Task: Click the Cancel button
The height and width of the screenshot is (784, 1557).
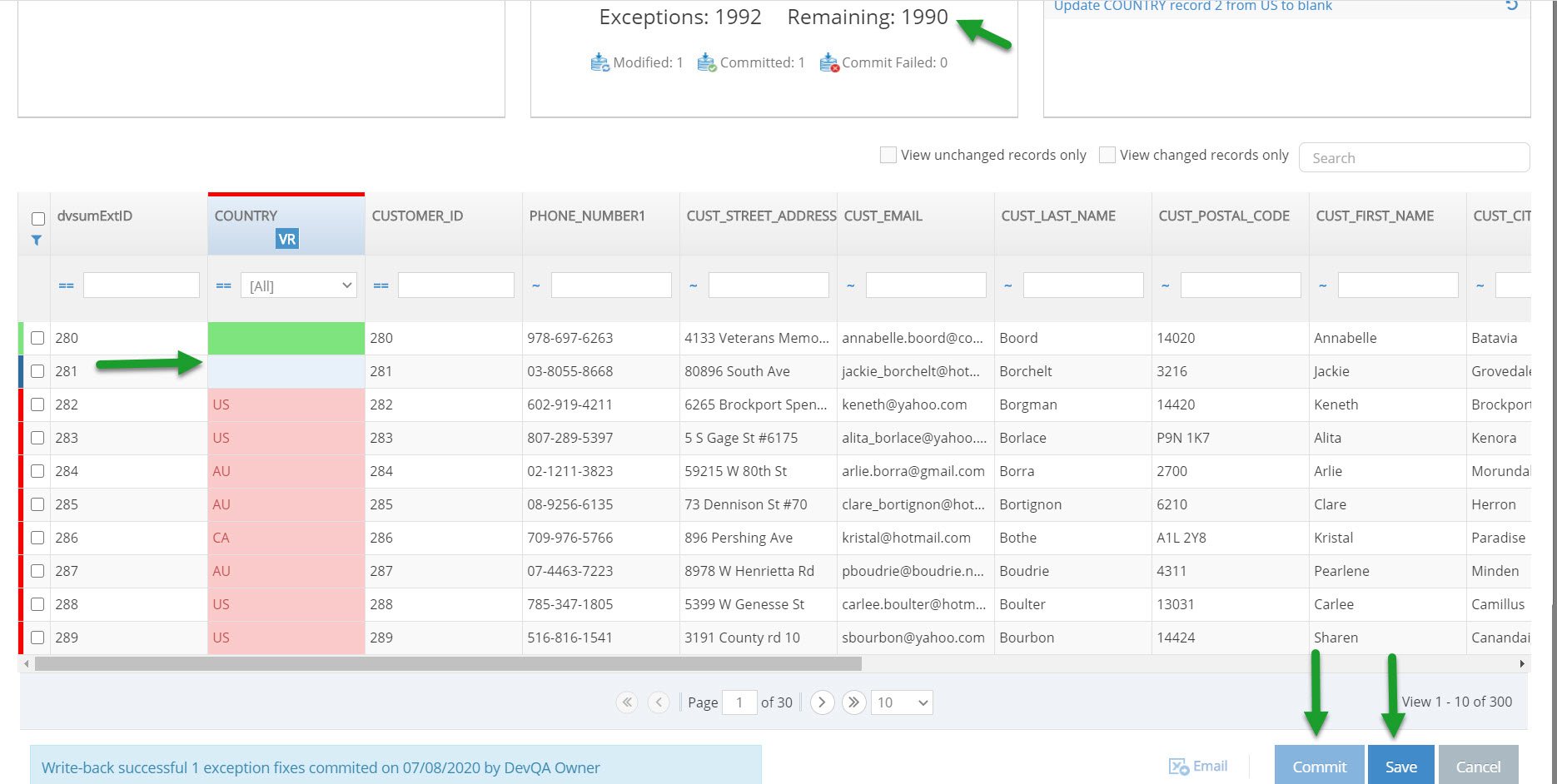Action: (x=1478, y=766)
